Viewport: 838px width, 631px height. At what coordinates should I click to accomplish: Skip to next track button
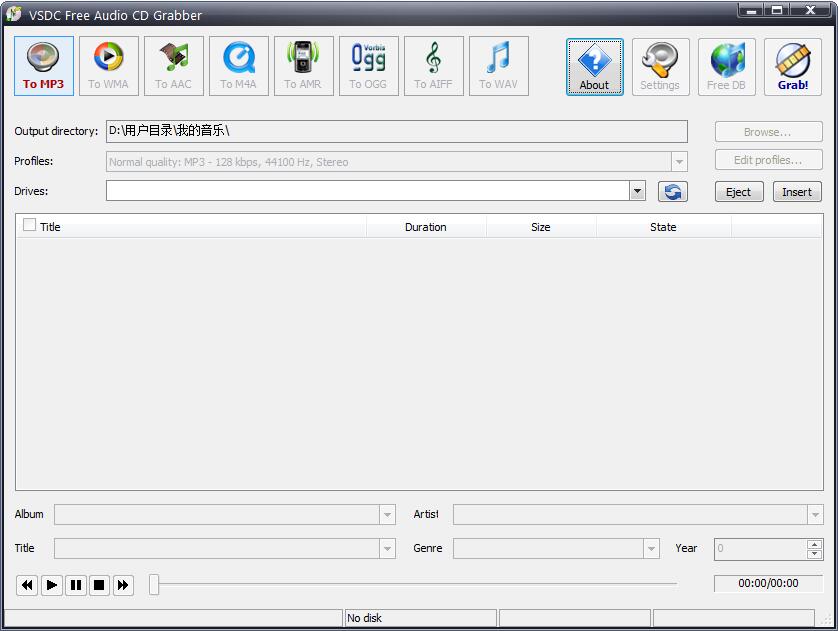tap(123, 585)
